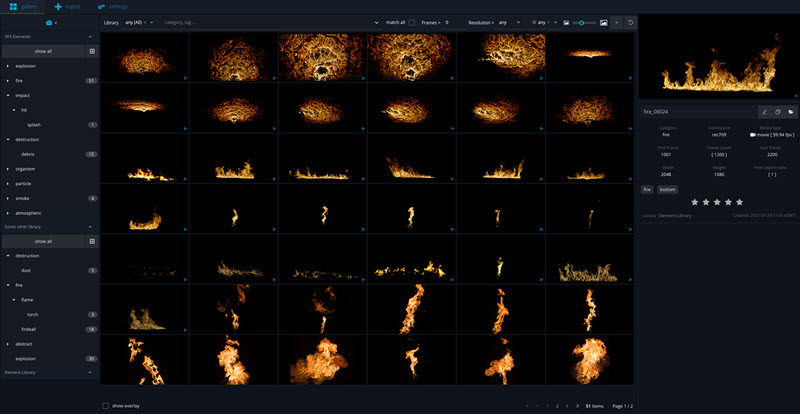Image resolution: width=800 pixels, height=414 pixels.
Task: Click the copy icon beside fire_00024 name
Action: (778, 112)
